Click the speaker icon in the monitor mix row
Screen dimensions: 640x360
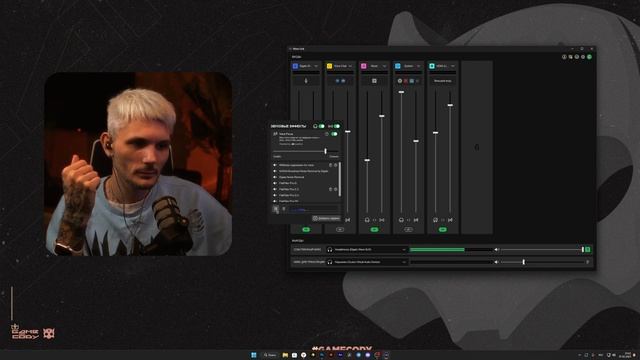pyautogui.click(x=496, y=249)
